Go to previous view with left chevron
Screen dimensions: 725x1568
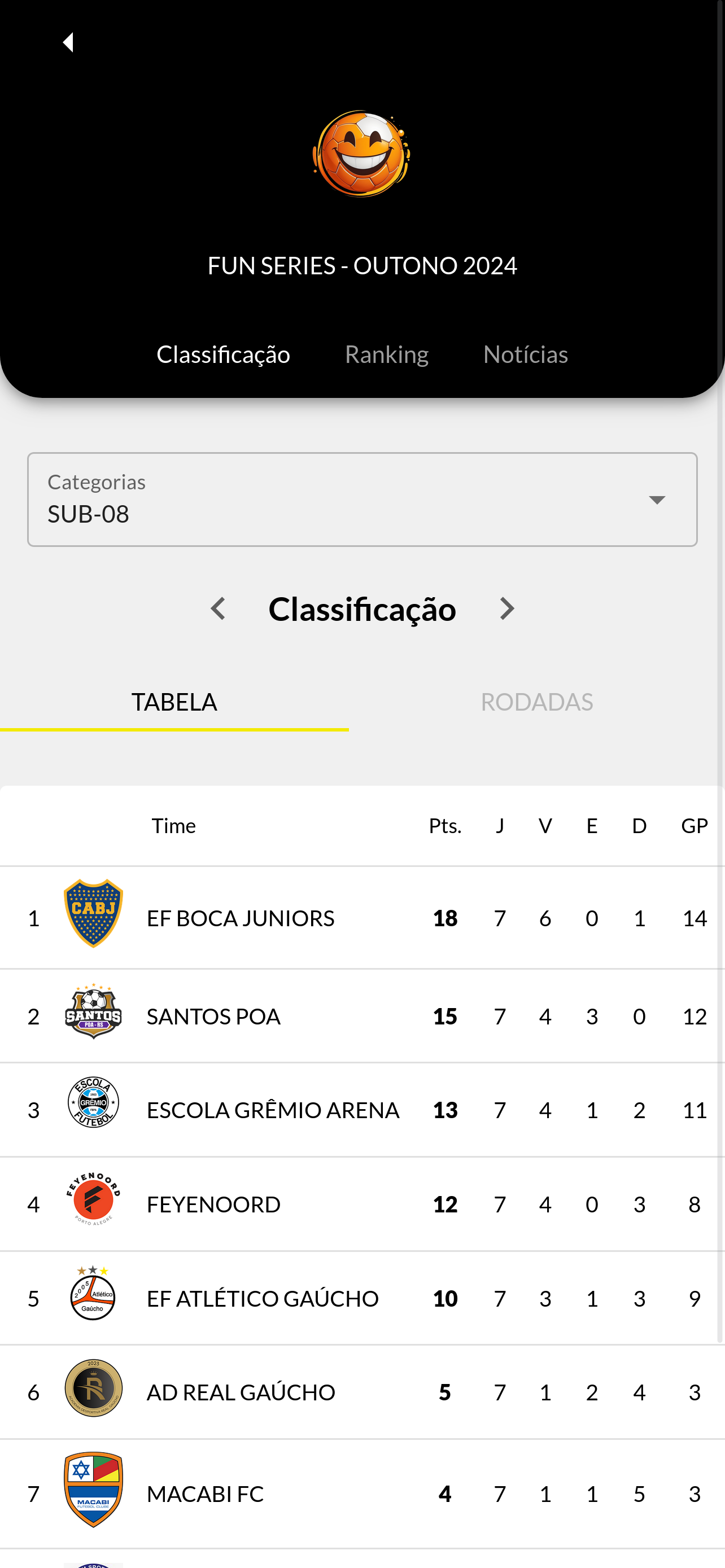coord(218,608)
